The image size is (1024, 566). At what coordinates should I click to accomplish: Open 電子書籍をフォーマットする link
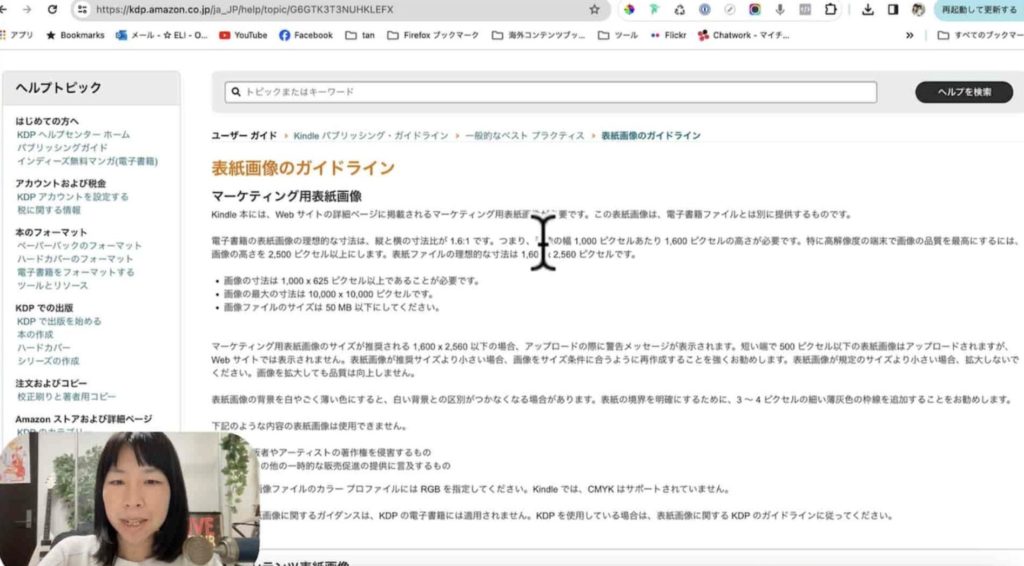click(76, 272)
